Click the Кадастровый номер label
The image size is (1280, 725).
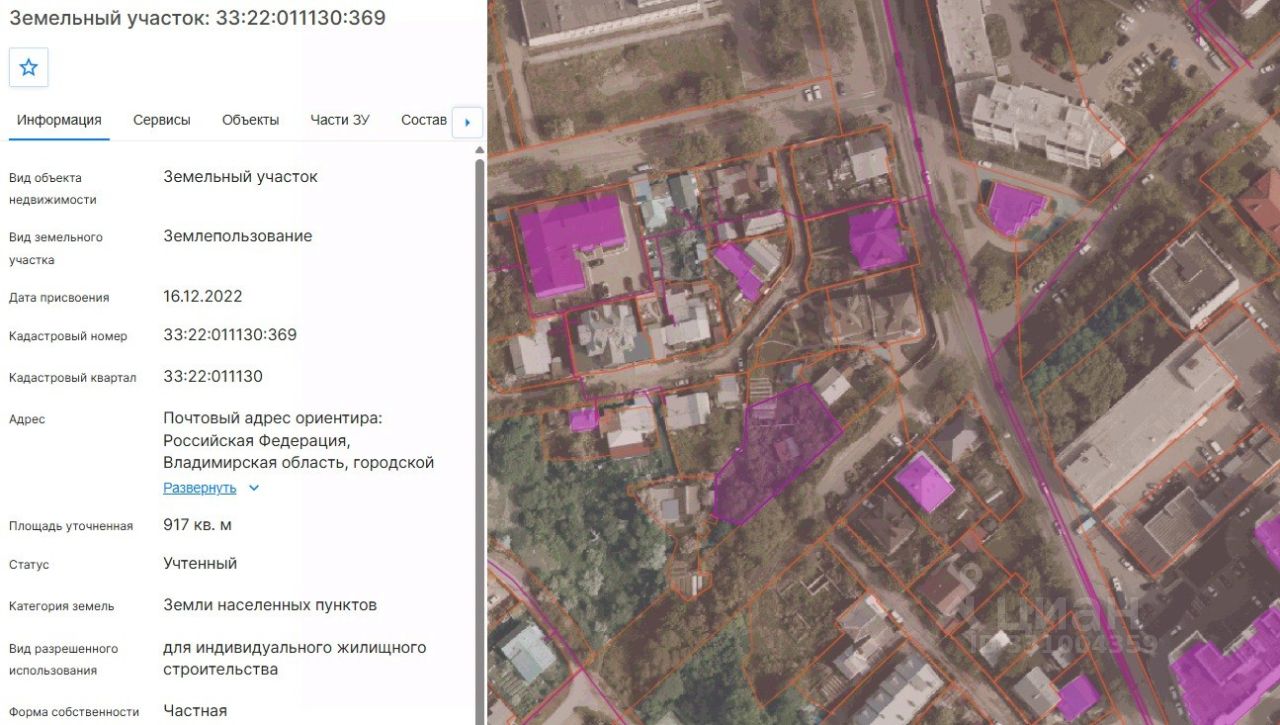(68, 336)
